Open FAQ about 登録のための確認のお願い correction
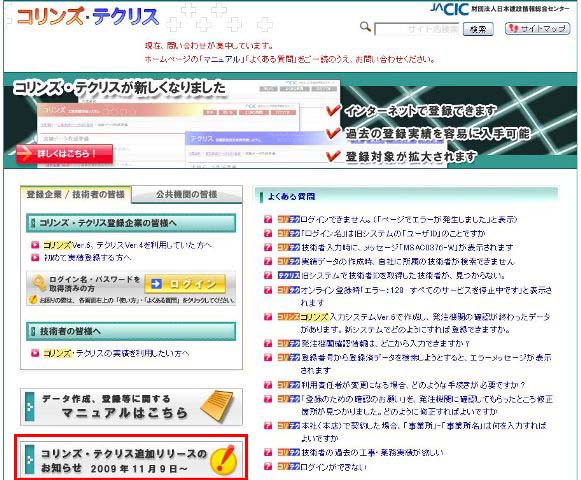581x480 pixels. coord(427,405)
